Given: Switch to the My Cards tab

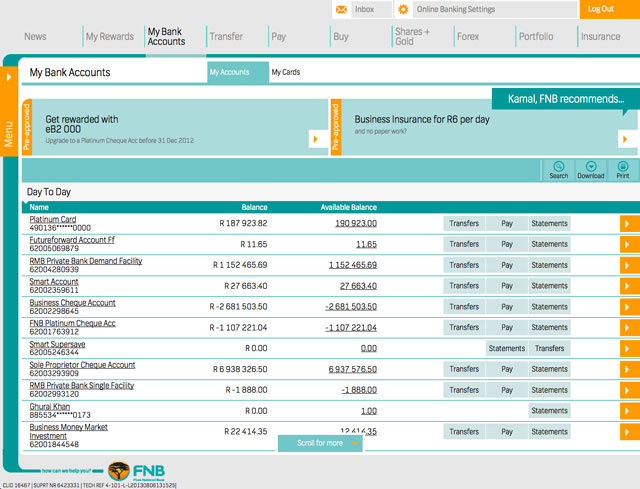Looking at the screenshot, I should click(286, 72).
